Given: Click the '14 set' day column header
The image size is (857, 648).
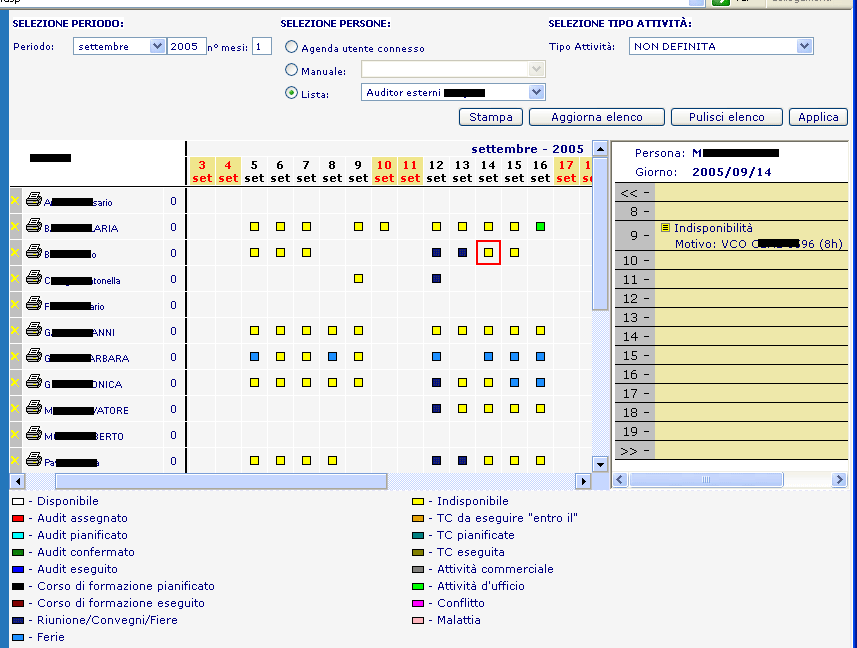Looking at the screenshot, I should [488, 172].
